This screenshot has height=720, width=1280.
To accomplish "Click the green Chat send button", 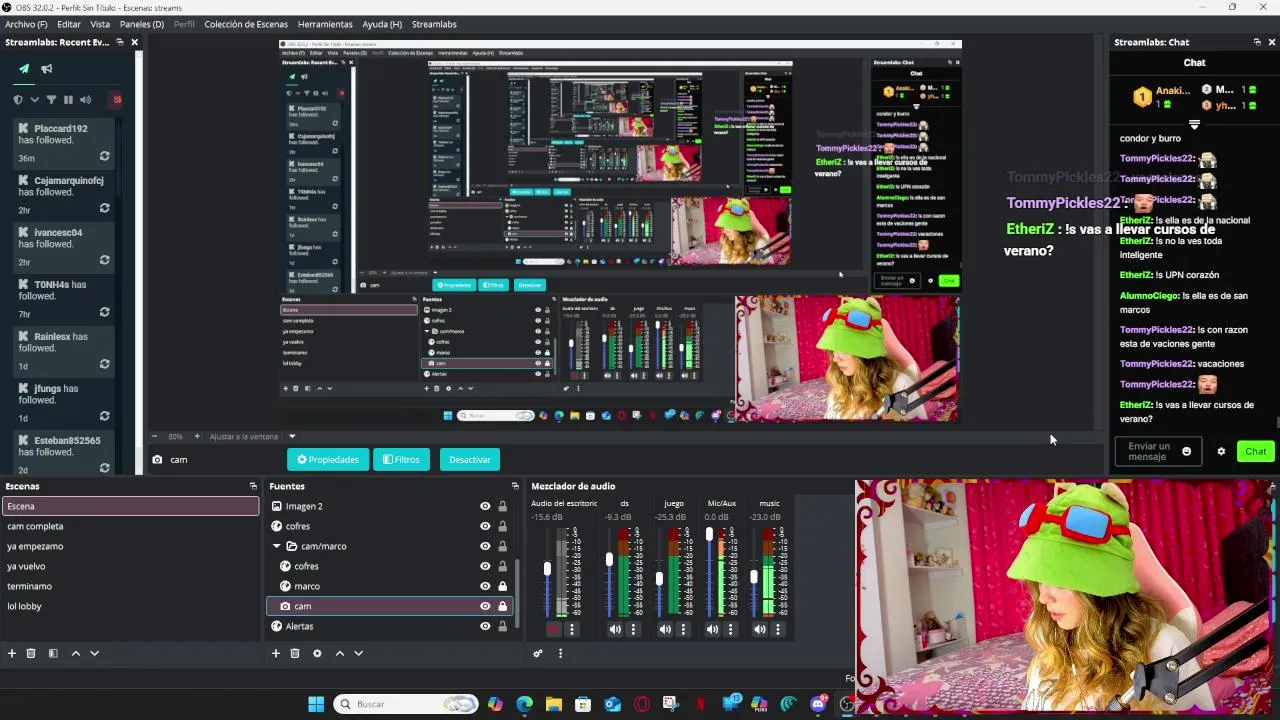I will point(1255,451).
